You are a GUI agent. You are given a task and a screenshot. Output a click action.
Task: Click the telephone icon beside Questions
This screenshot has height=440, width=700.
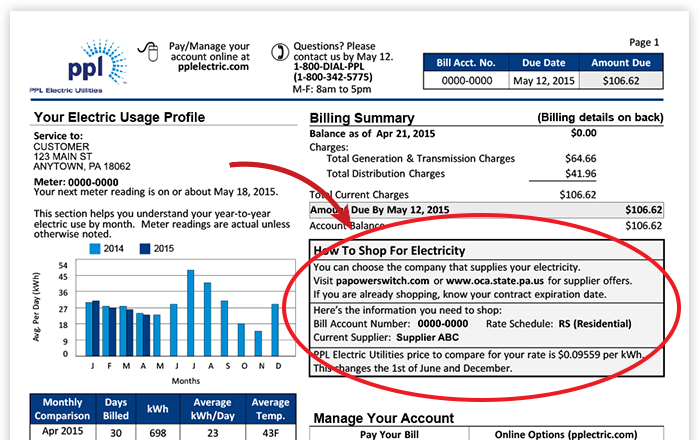click(280, 52)
